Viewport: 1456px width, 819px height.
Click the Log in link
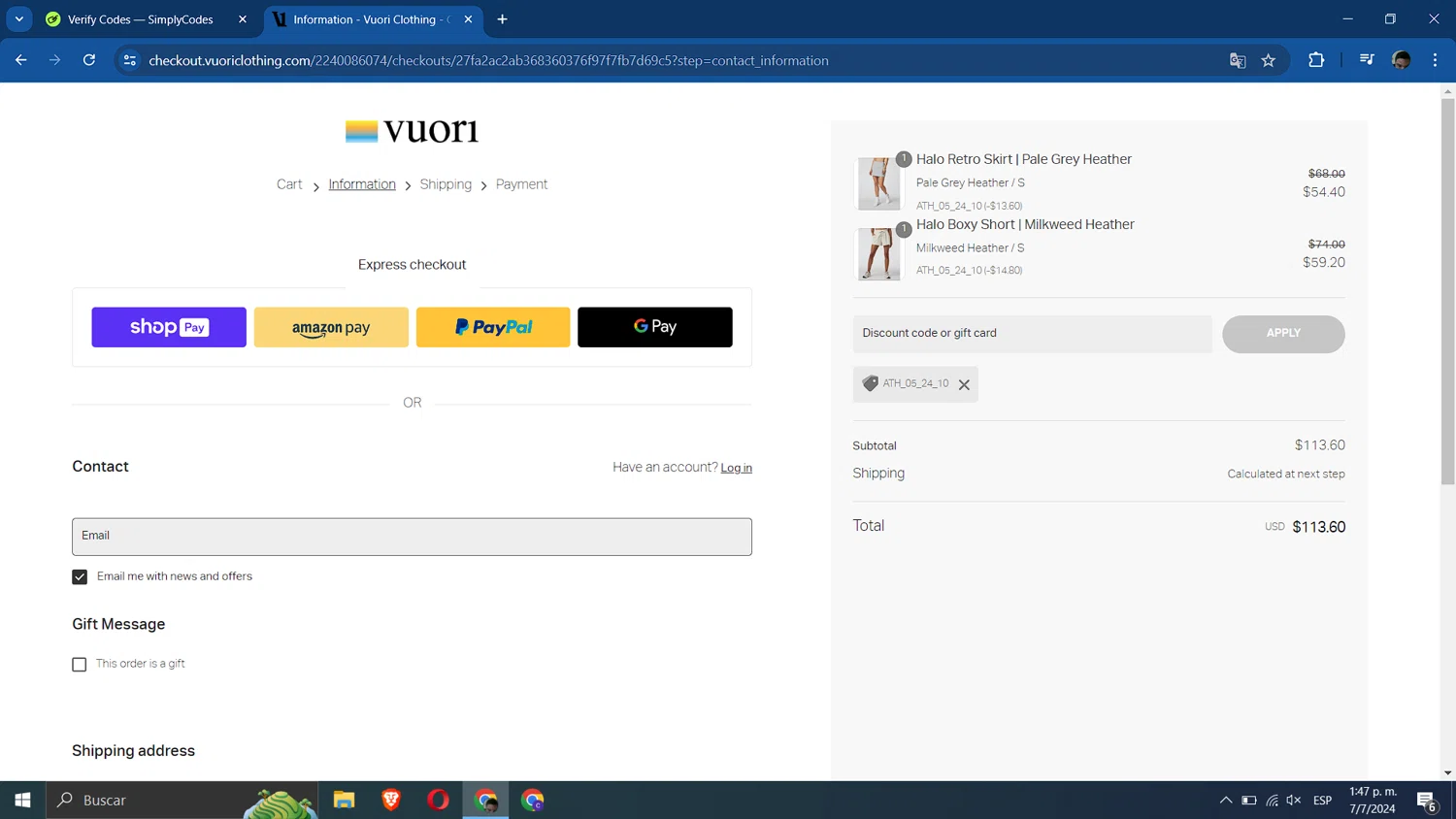(736, 468)
